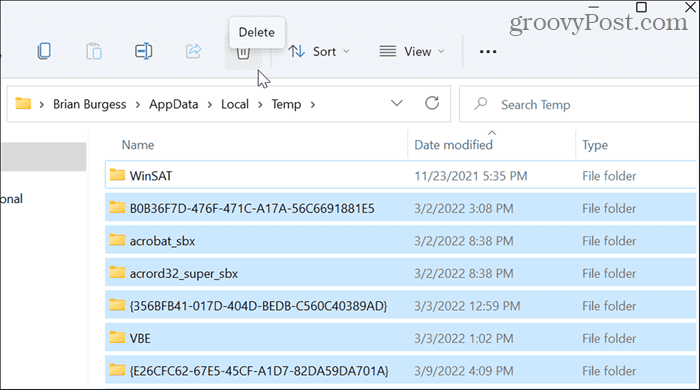
Task: Click the search magnifier icon
Action: [480, 104]
